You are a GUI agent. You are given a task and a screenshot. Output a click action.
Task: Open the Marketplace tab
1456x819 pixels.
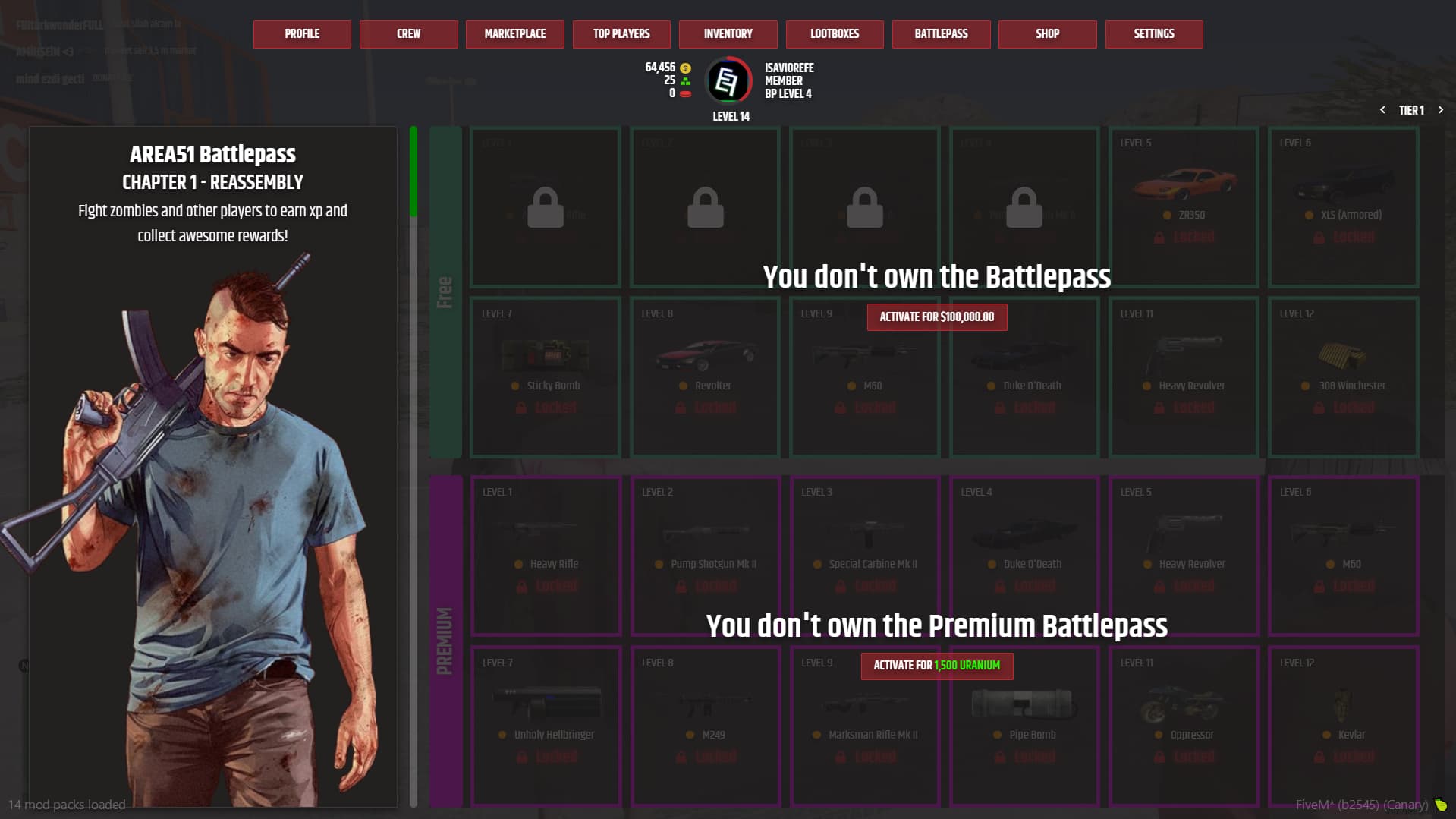point(514,34)
